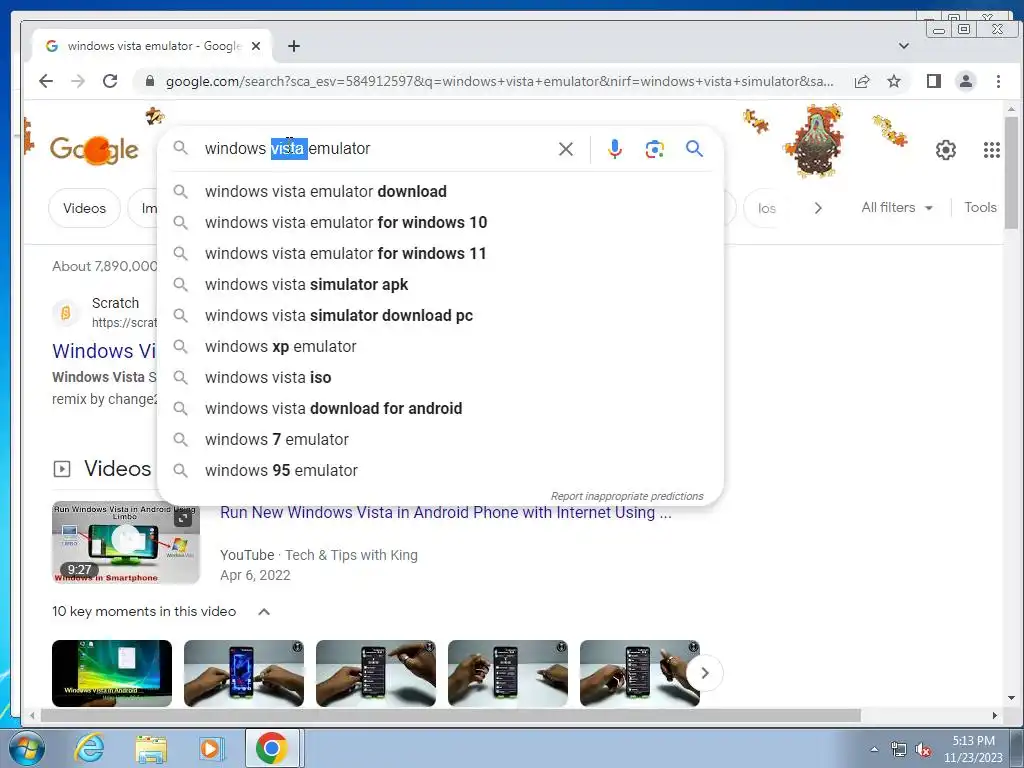Open first key moment Windows Vista thumbnail

click(x=112, y=673)
